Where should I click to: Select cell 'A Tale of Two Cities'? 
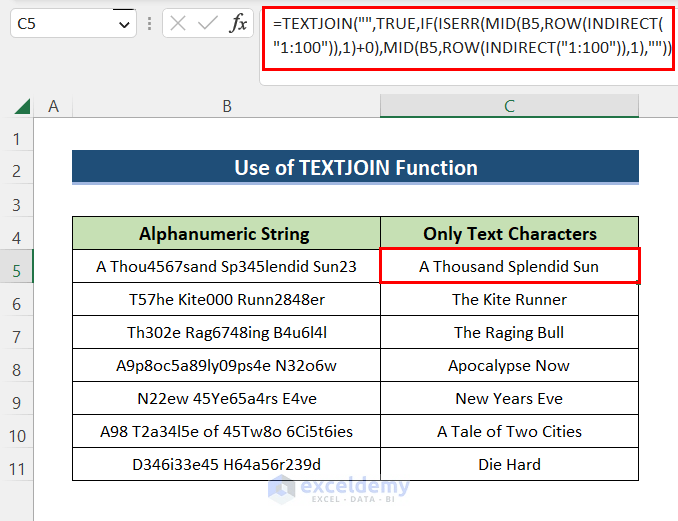(x=509, y=431)
